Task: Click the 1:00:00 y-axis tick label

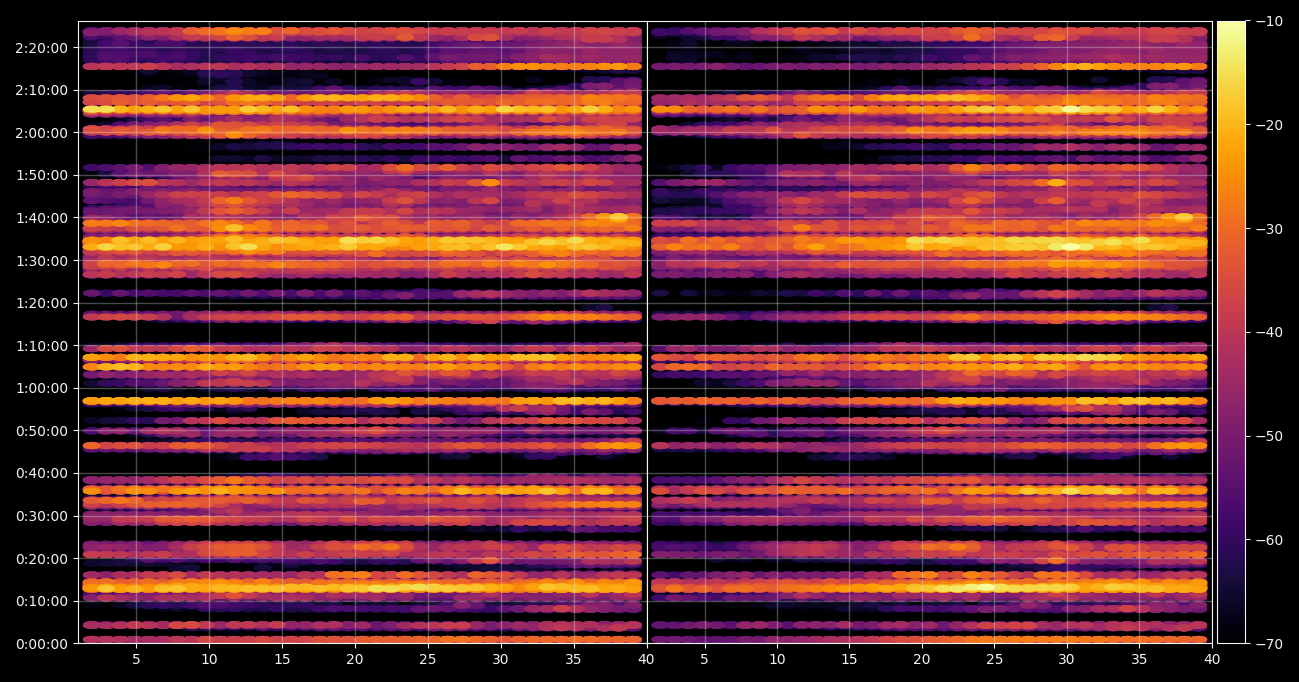Action: (x=42, y=388)
